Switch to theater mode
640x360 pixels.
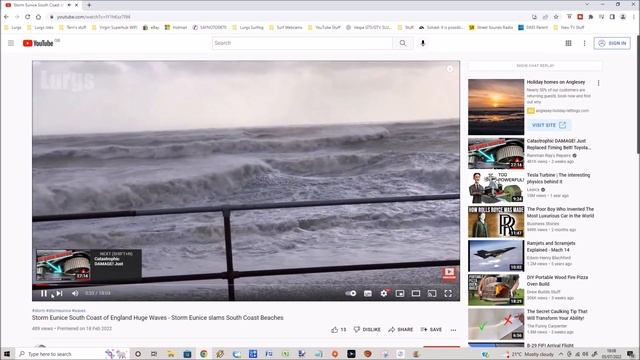416,293
